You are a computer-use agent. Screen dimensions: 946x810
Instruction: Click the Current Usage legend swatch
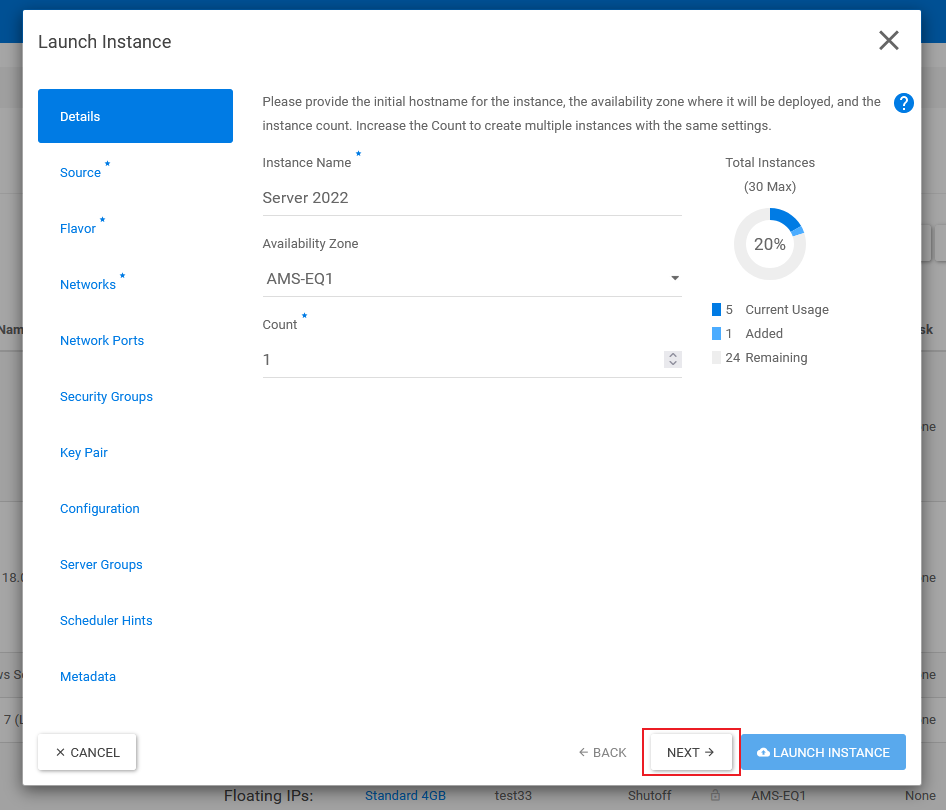coord(716,309)
